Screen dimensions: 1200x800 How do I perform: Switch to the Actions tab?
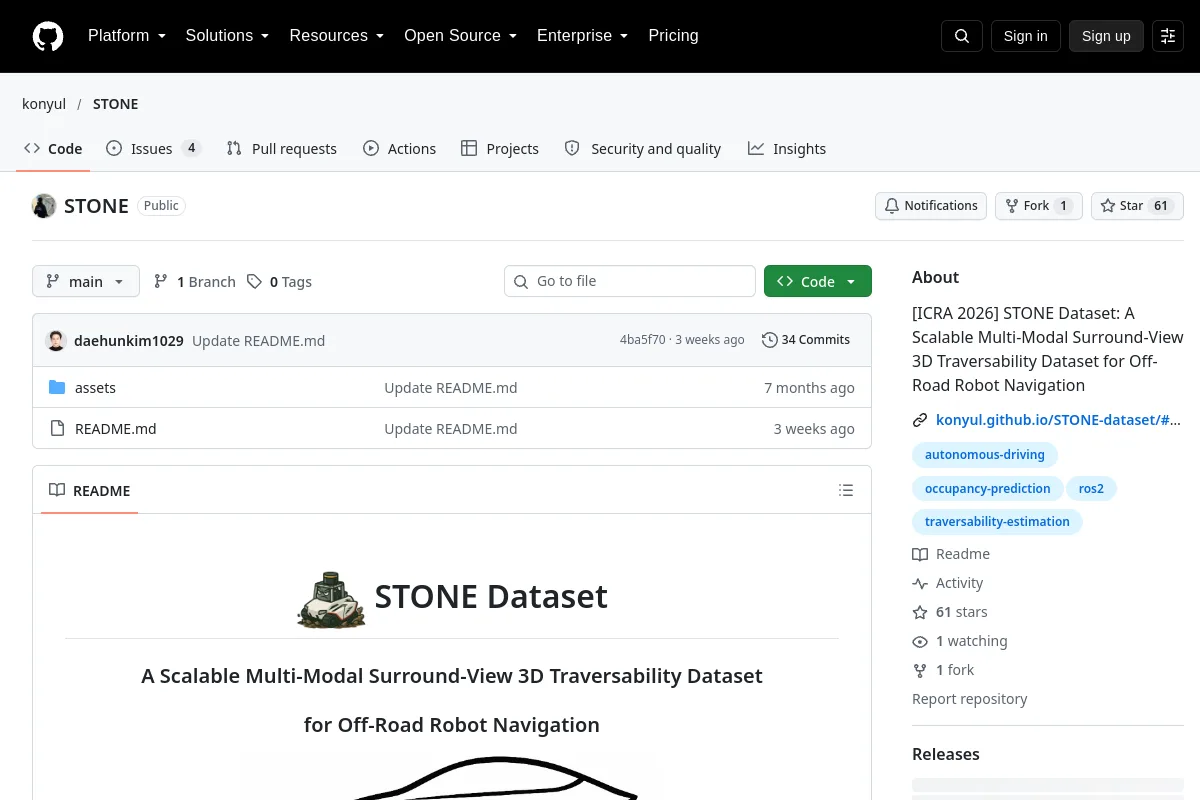[400, 149]
